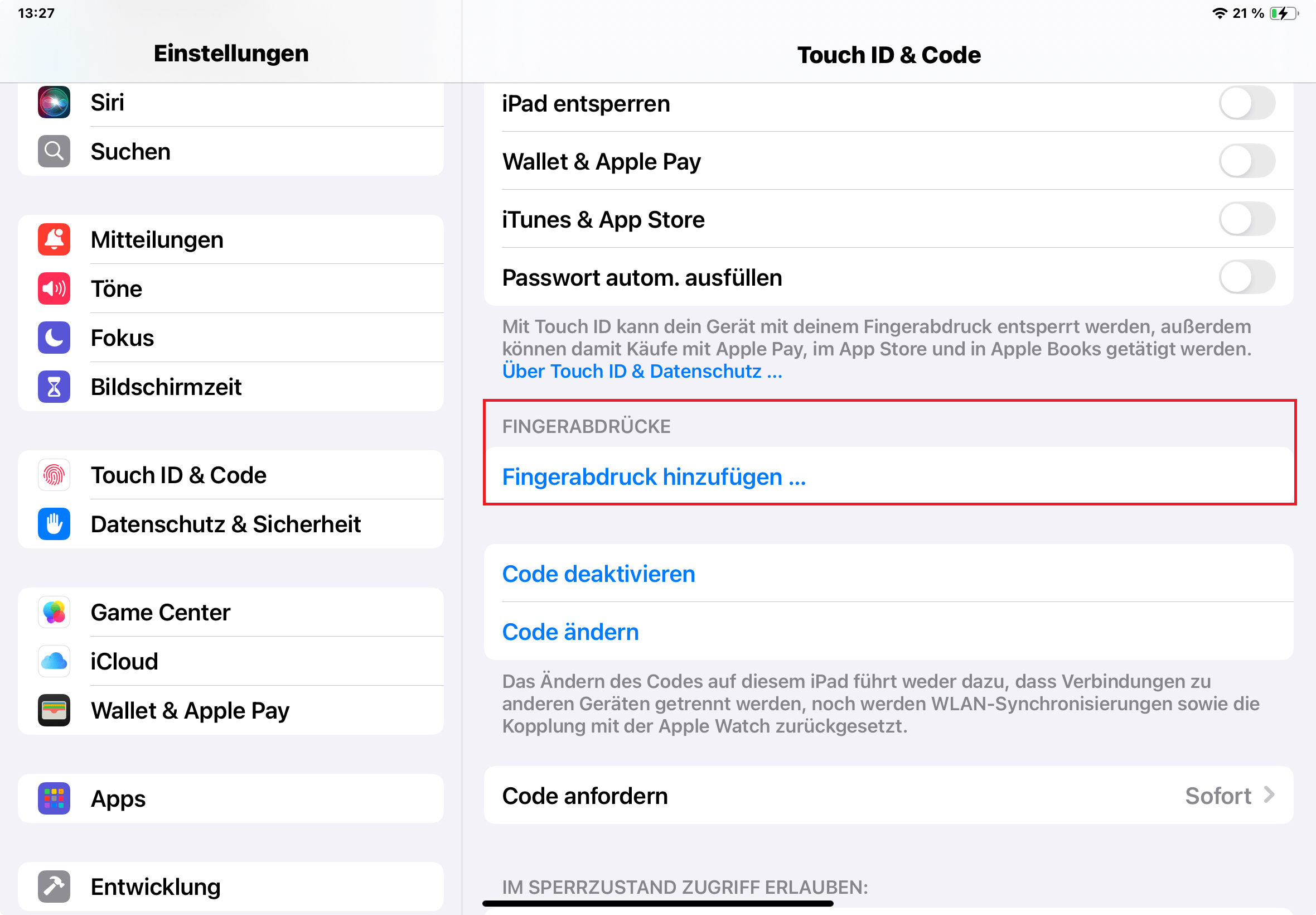This screenshot has width=1316, height=915.
Task: Click the Code deaktivieren link
Action: pyautogui.click(x=598, y=574)
